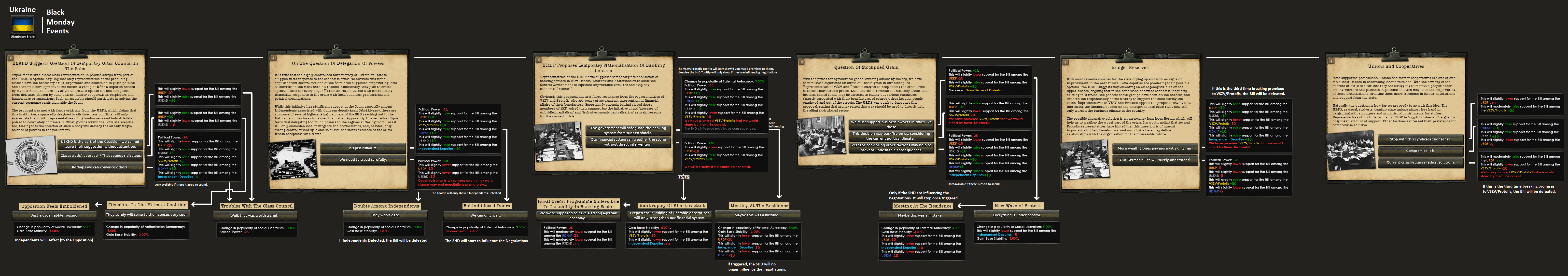Click the Ukraine flag icon
1568x276 pixels.
(23, 25)
